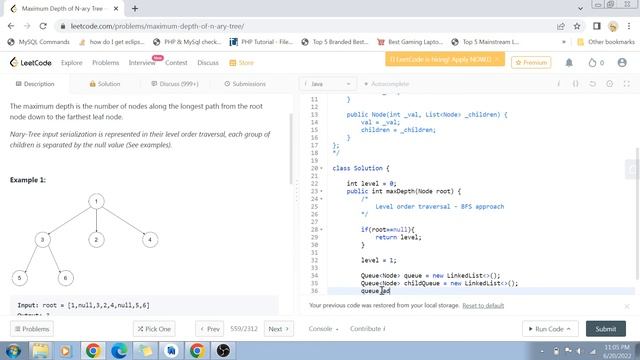Collapse code fold at line 20

[x=321, y=168]
